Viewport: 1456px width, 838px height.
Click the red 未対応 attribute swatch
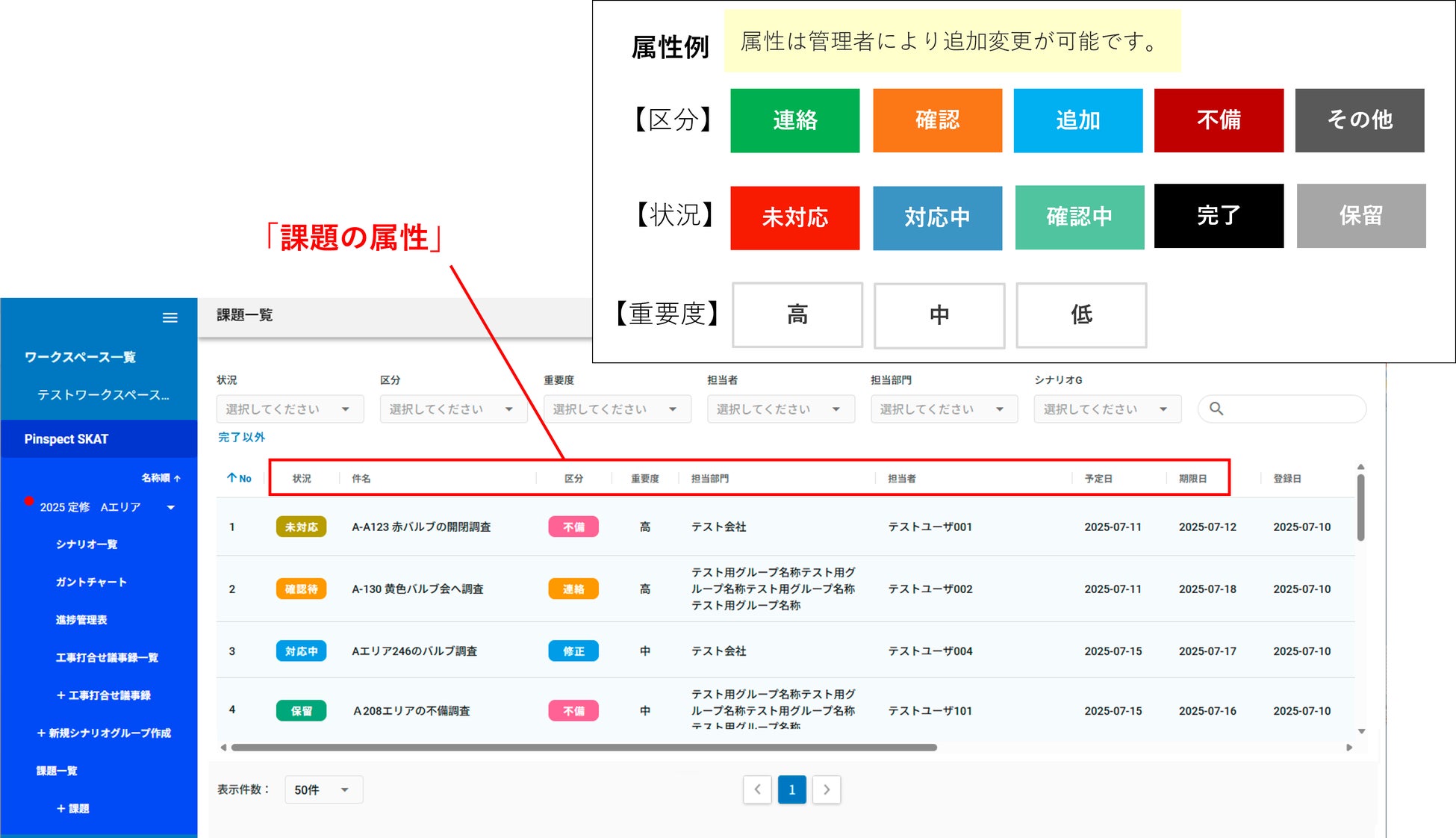[x=794, y=217]
